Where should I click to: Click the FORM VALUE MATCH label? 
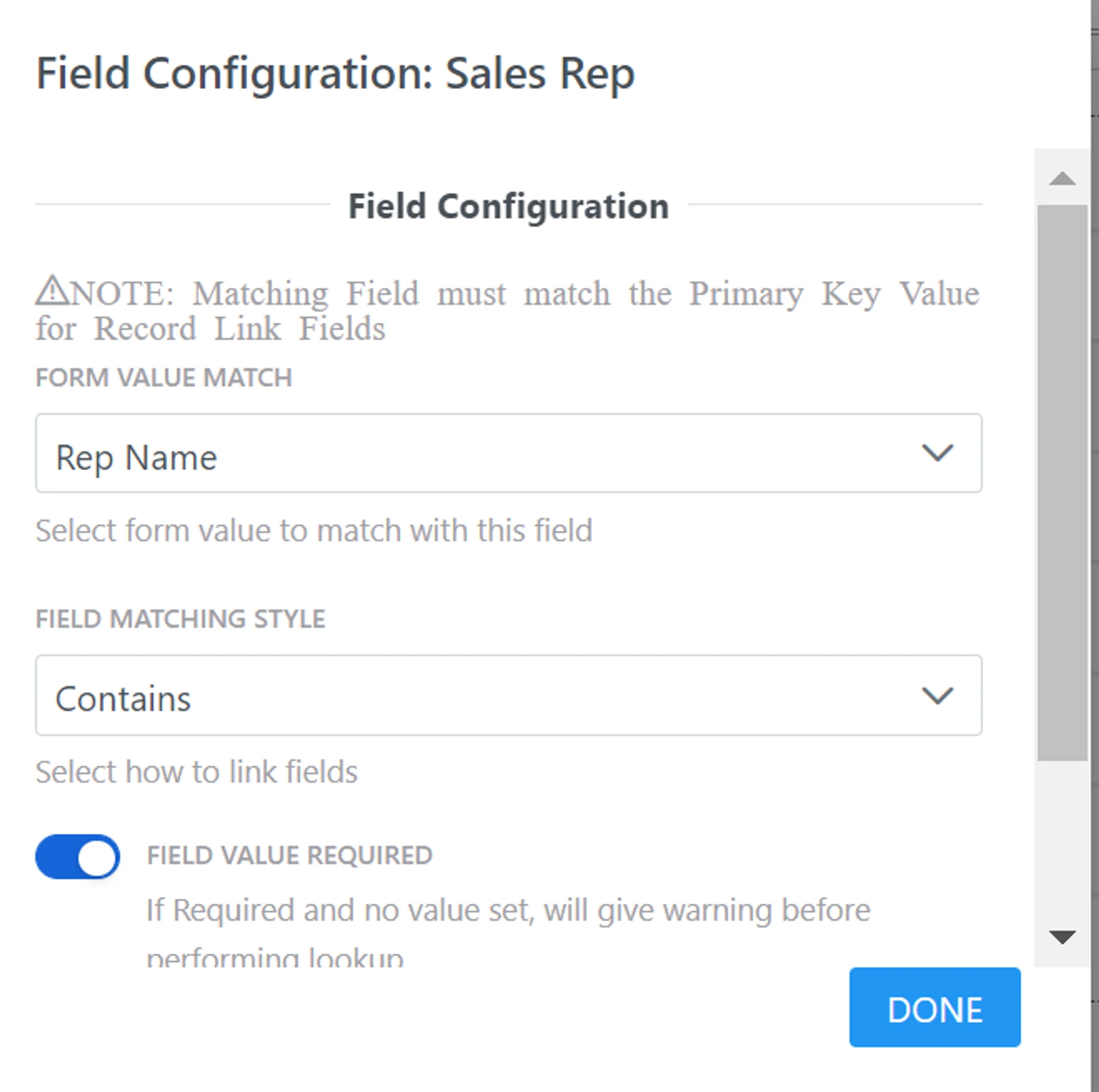[164, 378]
